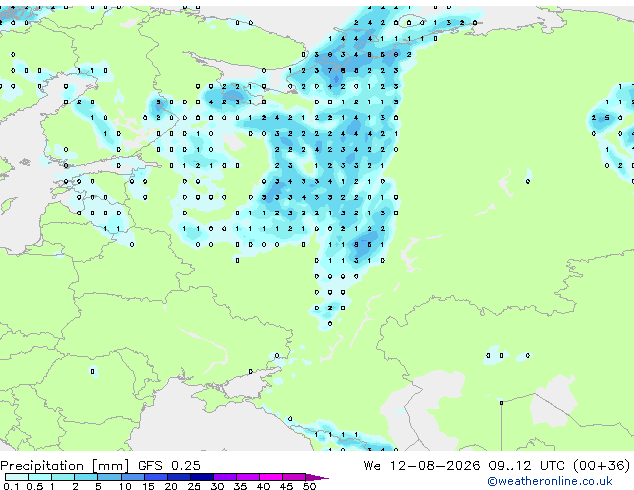Click the 25 mm dark blue legend swatch

(x=201, y=477)
